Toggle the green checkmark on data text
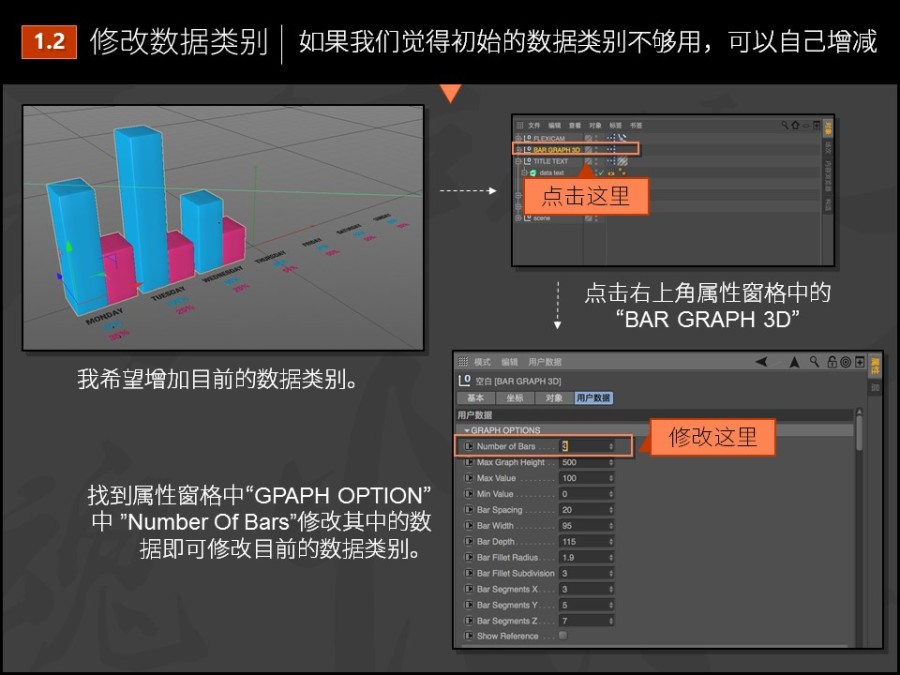The image size is (900, 675). pyautogui.click(x=600, y=173)
